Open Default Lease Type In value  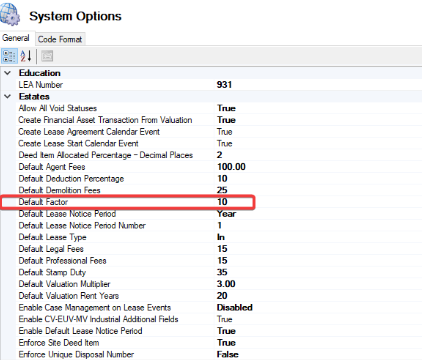tap(221, 237)
